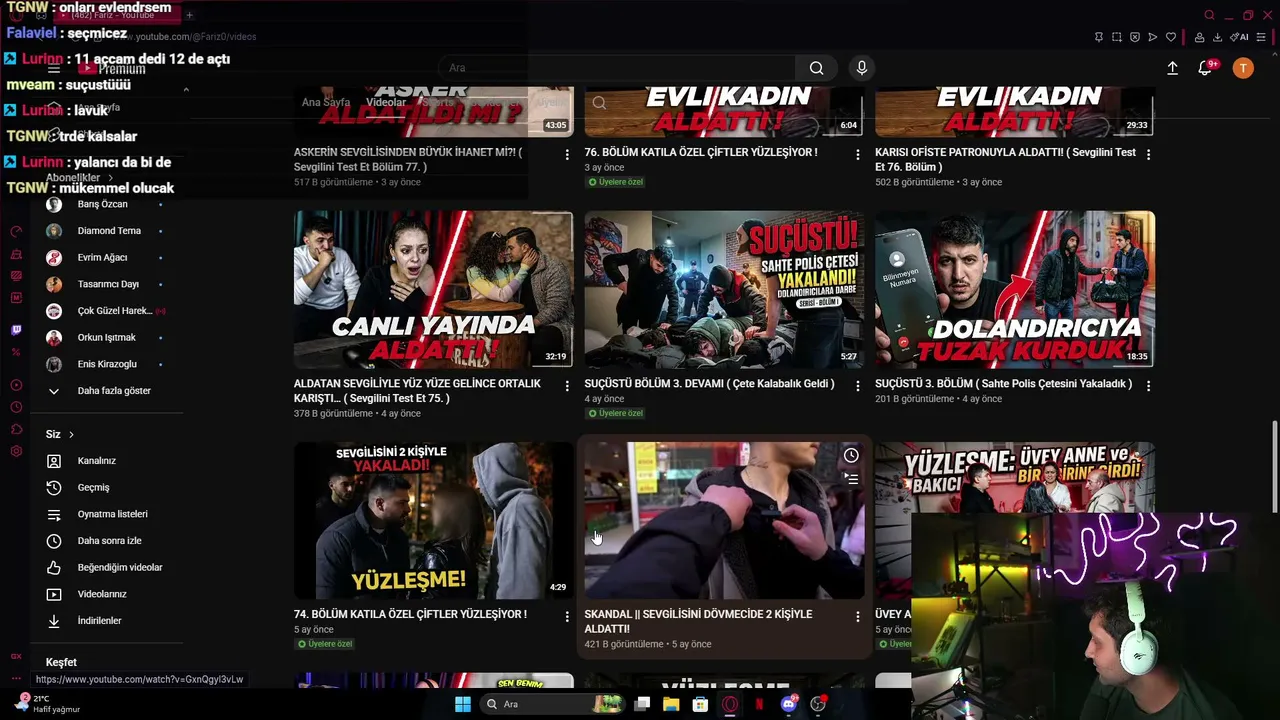The height and width of the screenshot is (720, 1280).
Task: Open Çok Güzel Hareketler live channel
Action: pos(107,311)
